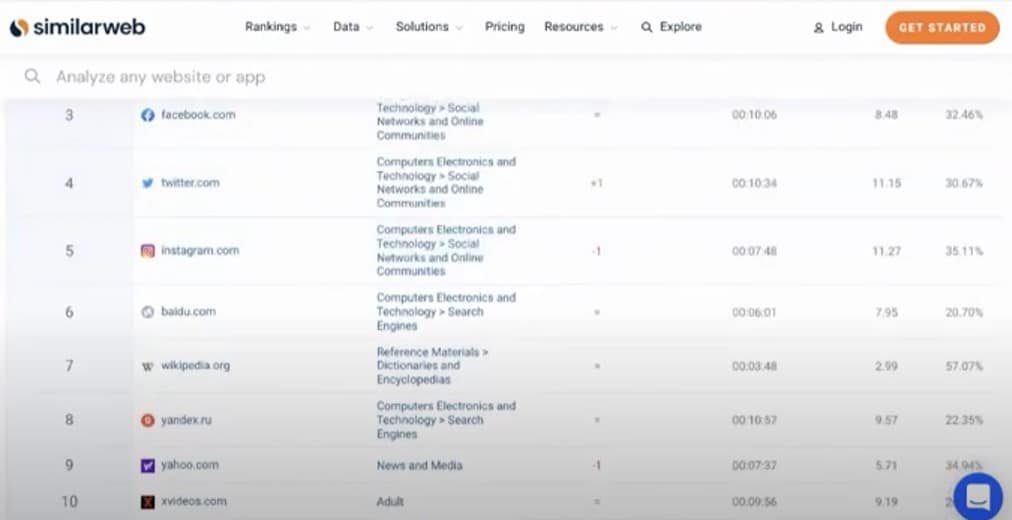Click the Login user icon
Image resolution: width=1012 pixels, height=520 pixels.
(x=818, y=28)
